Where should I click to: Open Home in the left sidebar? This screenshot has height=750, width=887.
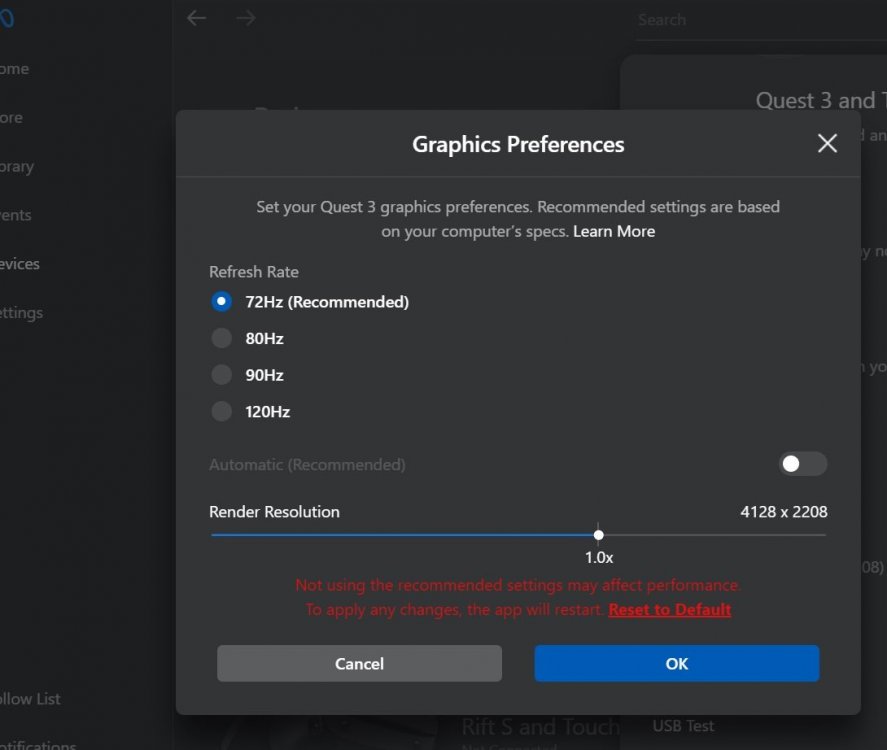tap(14, 69)
